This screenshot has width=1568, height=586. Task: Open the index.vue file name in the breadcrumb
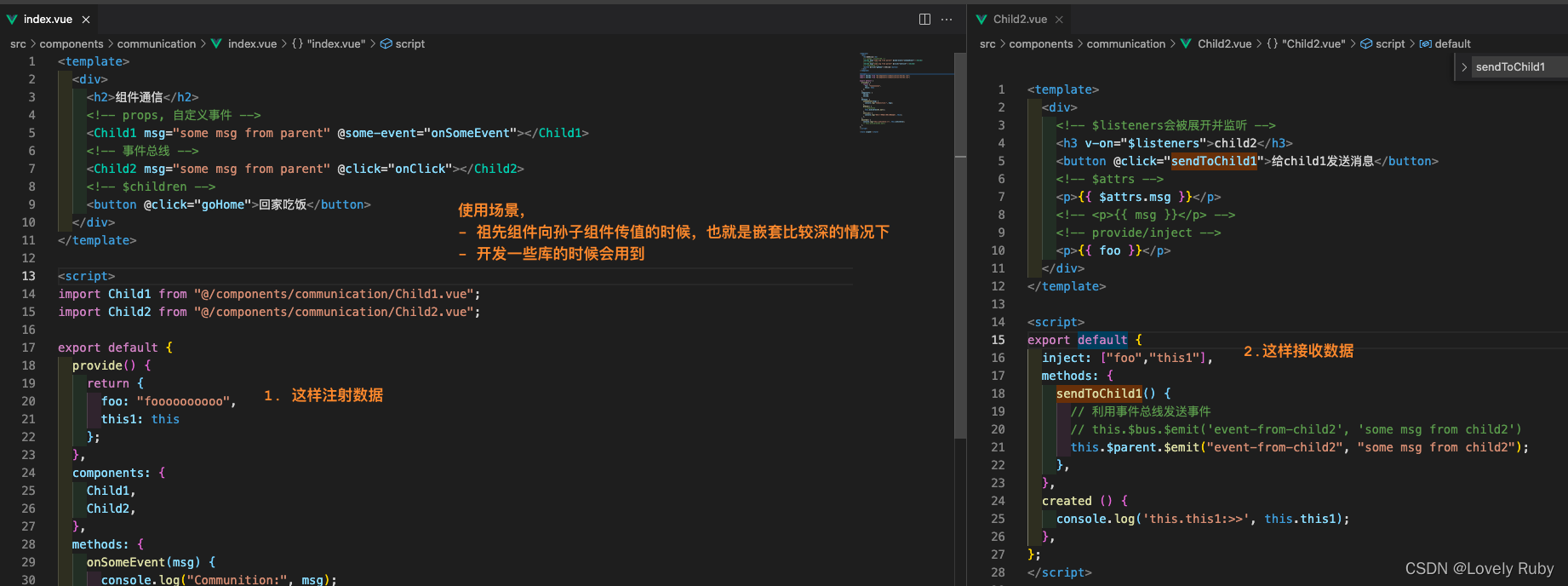[253, 43]
